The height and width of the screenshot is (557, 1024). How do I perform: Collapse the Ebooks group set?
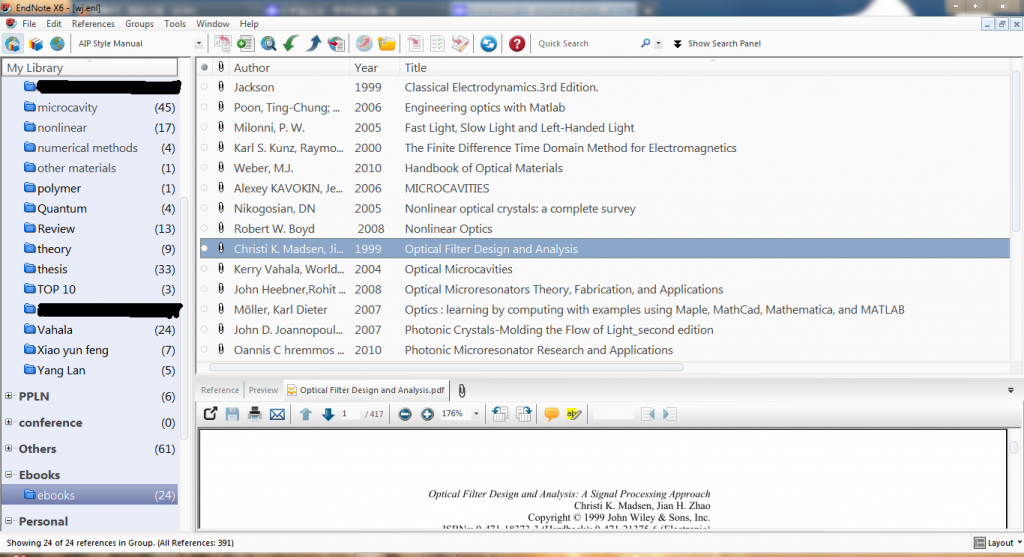coord(8,474)
